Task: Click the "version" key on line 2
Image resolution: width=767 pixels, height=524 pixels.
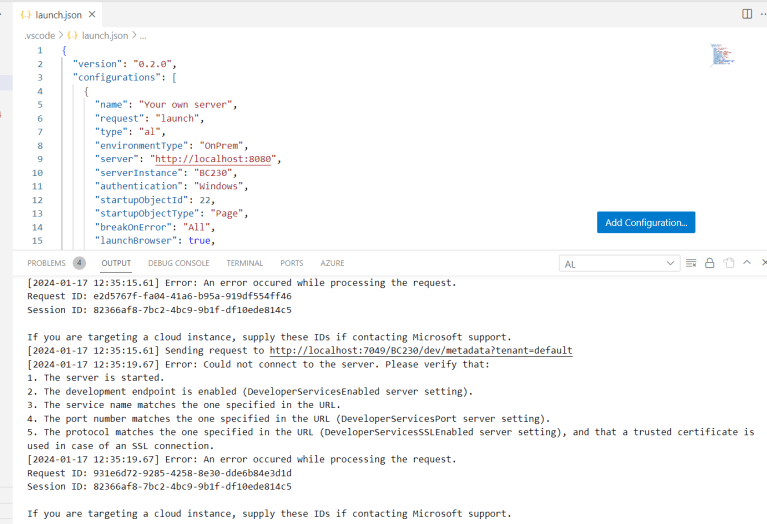Action: click(98, 64)
